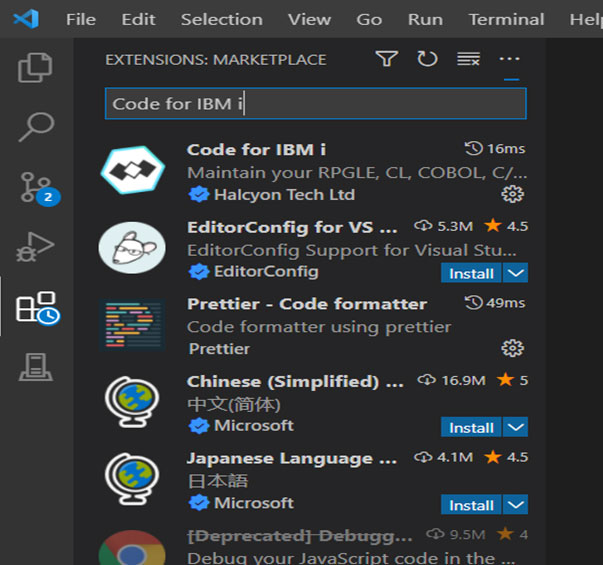Image resolution: width=603 pixels, height=565 pixels.
Task: Click Halcyon Tech Ltd publisher name
Action: (x=284, y=195)
